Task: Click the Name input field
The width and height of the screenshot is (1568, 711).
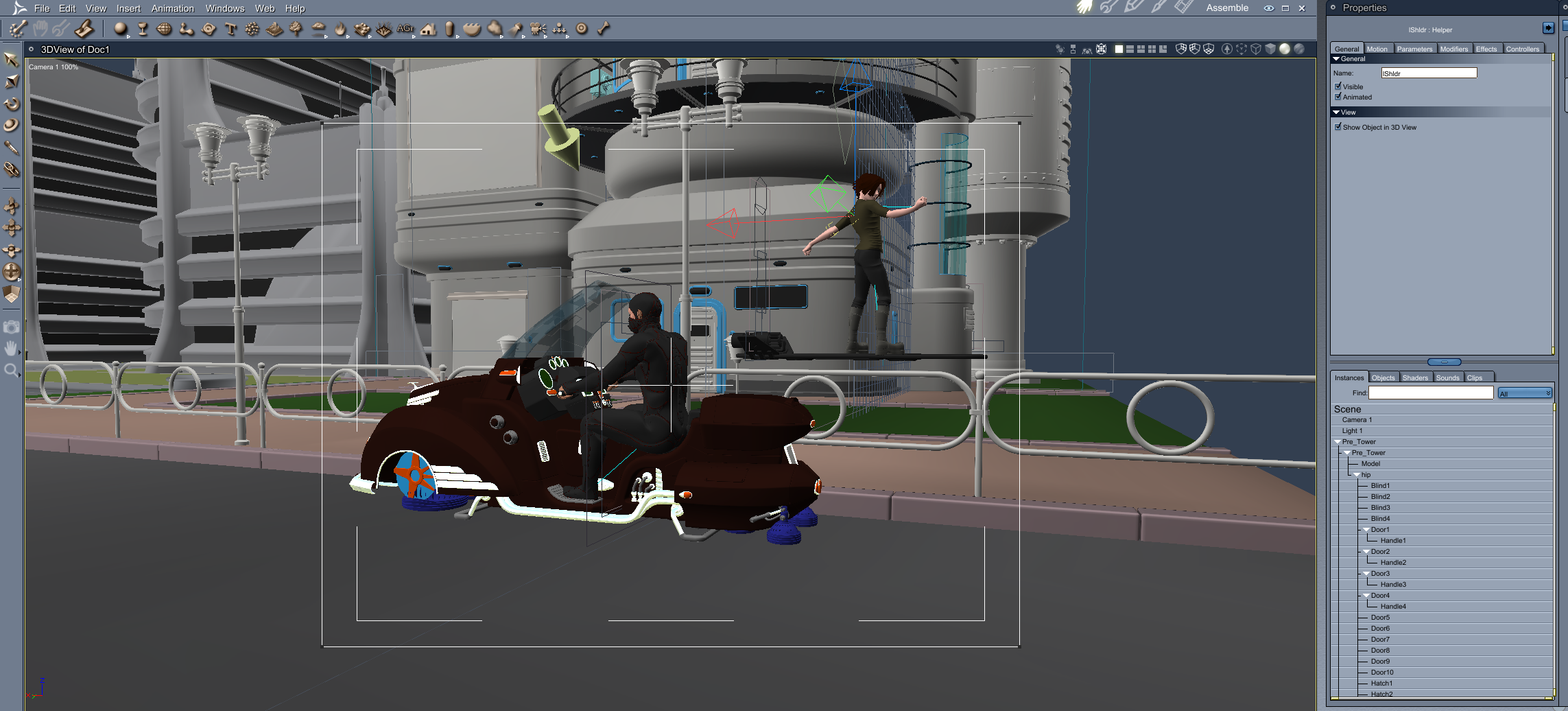Action: click(x=1429, y=73)
